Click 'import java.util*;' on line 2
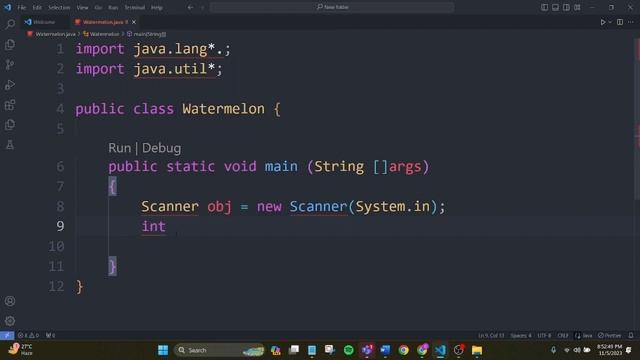 [x=149, y=69]
